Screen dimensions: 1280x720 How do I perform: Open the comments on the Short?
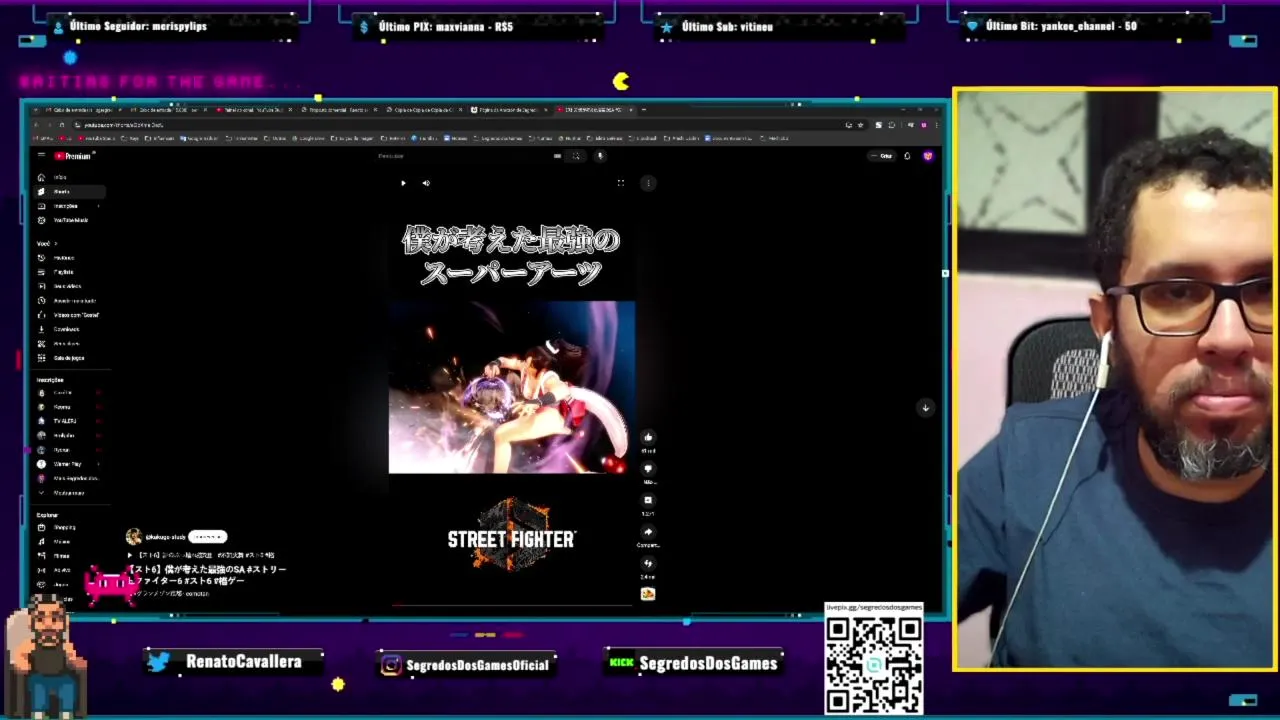pos(648,500)
